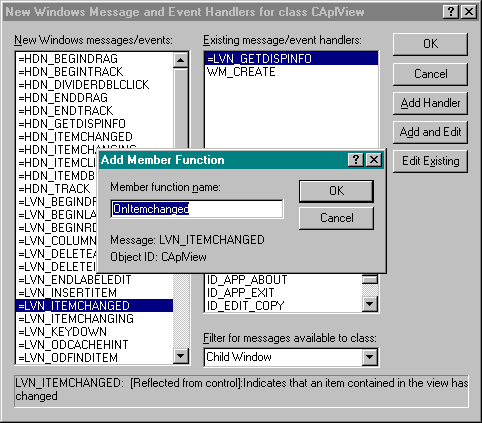The height and width of the screenshot is (423, 482).
Task: Click the main dialog help question-mark icon
Action: pos(451,12)
